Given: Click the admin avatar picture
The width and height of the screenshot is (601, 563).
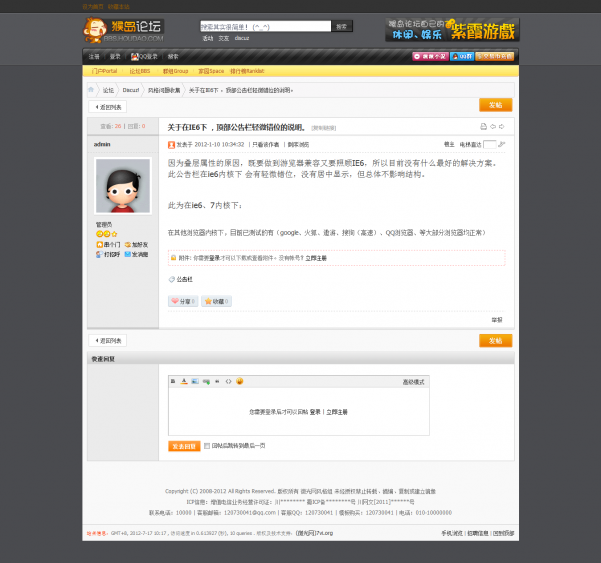Looking at the screenshot, I should 123,185.
